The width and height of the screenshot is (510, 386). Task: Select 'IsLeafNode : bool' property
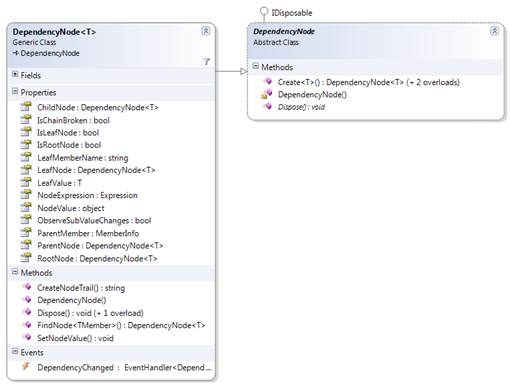point(68,133)
